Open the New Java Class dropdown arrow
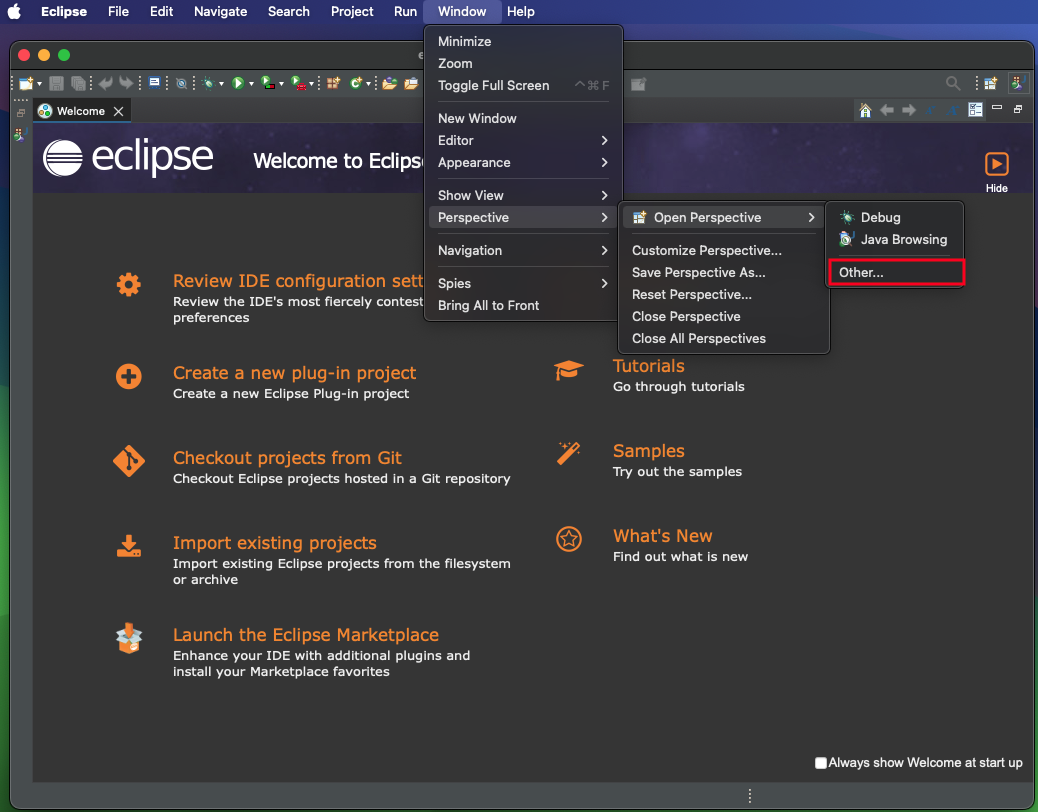The image size is (1038, 812). coord(368,84)
